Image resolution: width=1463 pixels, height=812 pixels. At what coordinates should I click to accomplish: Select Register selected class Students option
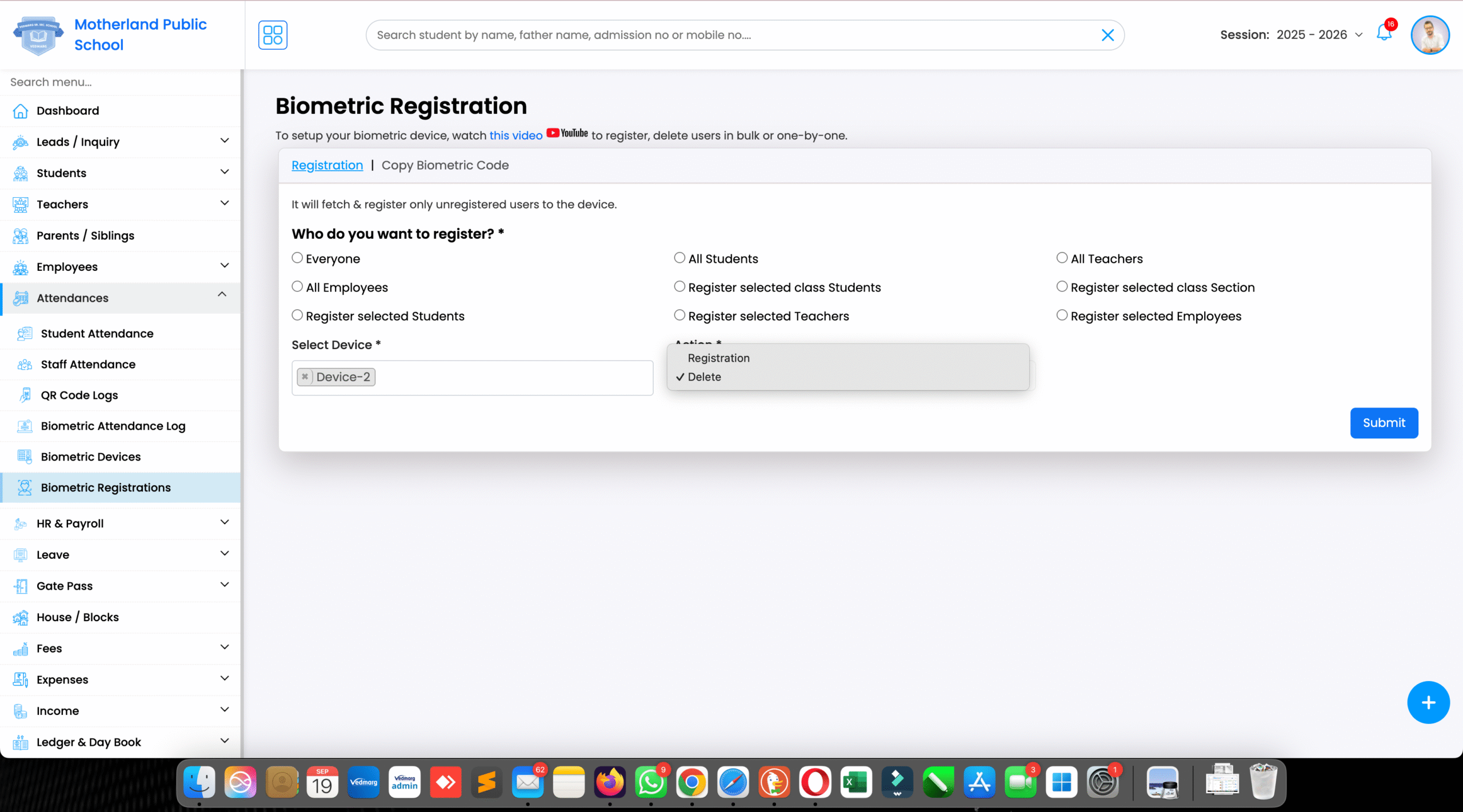[x=679, y=287]
